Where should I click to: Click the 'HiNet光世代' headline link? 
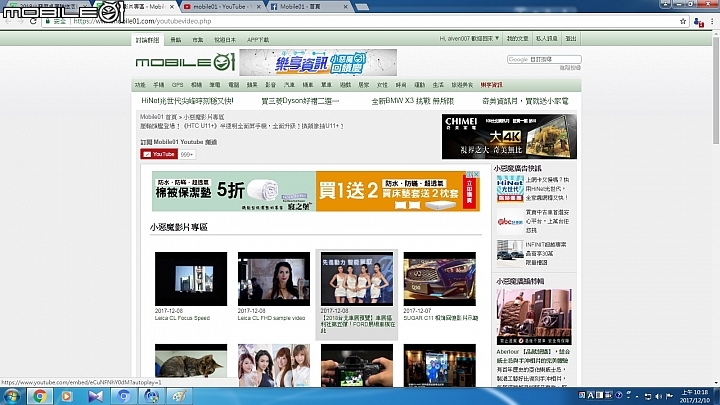click(187, 101)
